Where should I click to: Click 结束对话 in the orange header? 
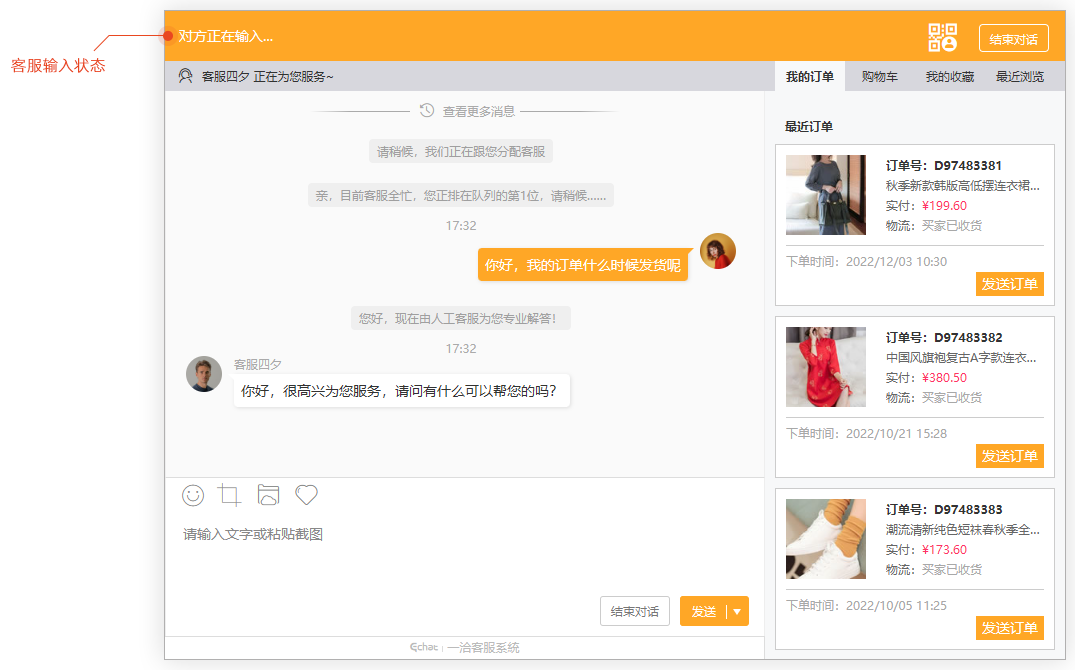[x=1013, y=39]
